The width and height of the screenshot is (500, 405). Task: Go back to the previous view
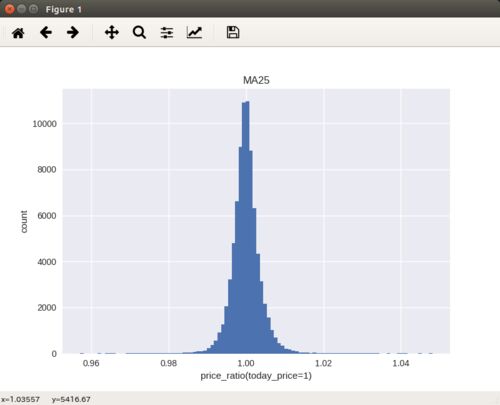(x=46, y=33)
